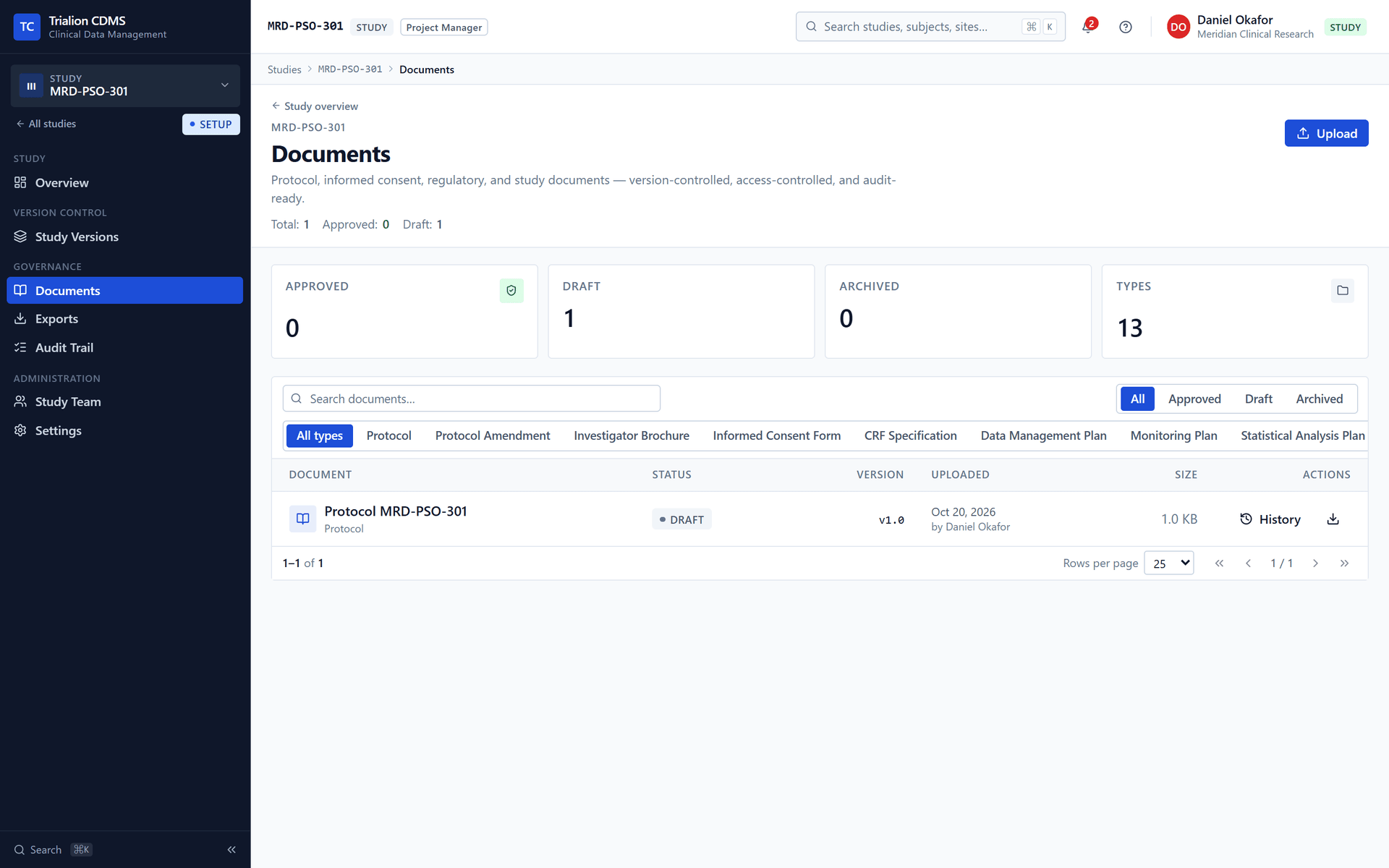The image size is (1389, 868).
Task: Open Audit Trail in the sidebar
Action: [x=124, y=347]
